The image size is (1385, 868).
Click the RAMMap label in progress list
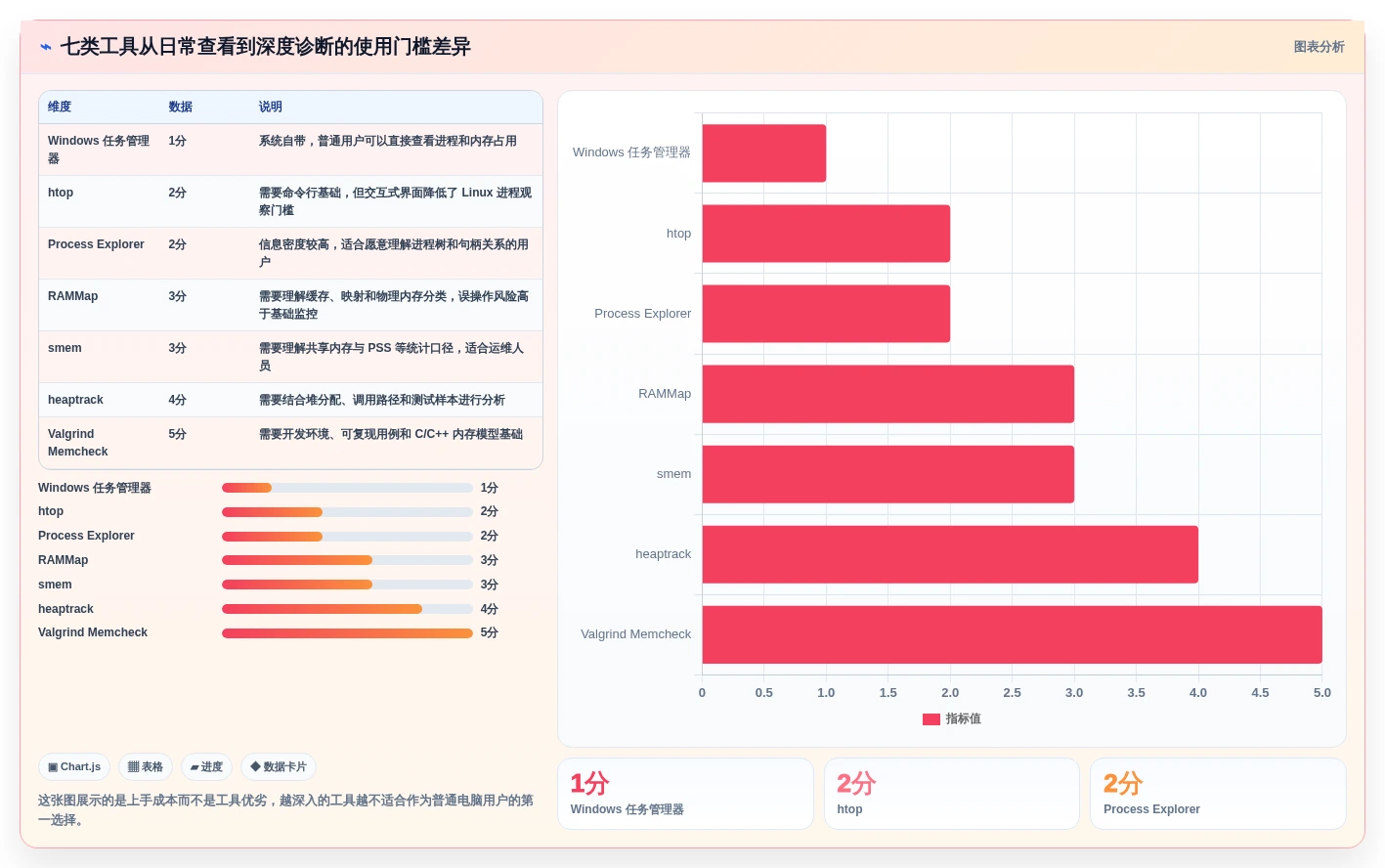click(64, 560)
